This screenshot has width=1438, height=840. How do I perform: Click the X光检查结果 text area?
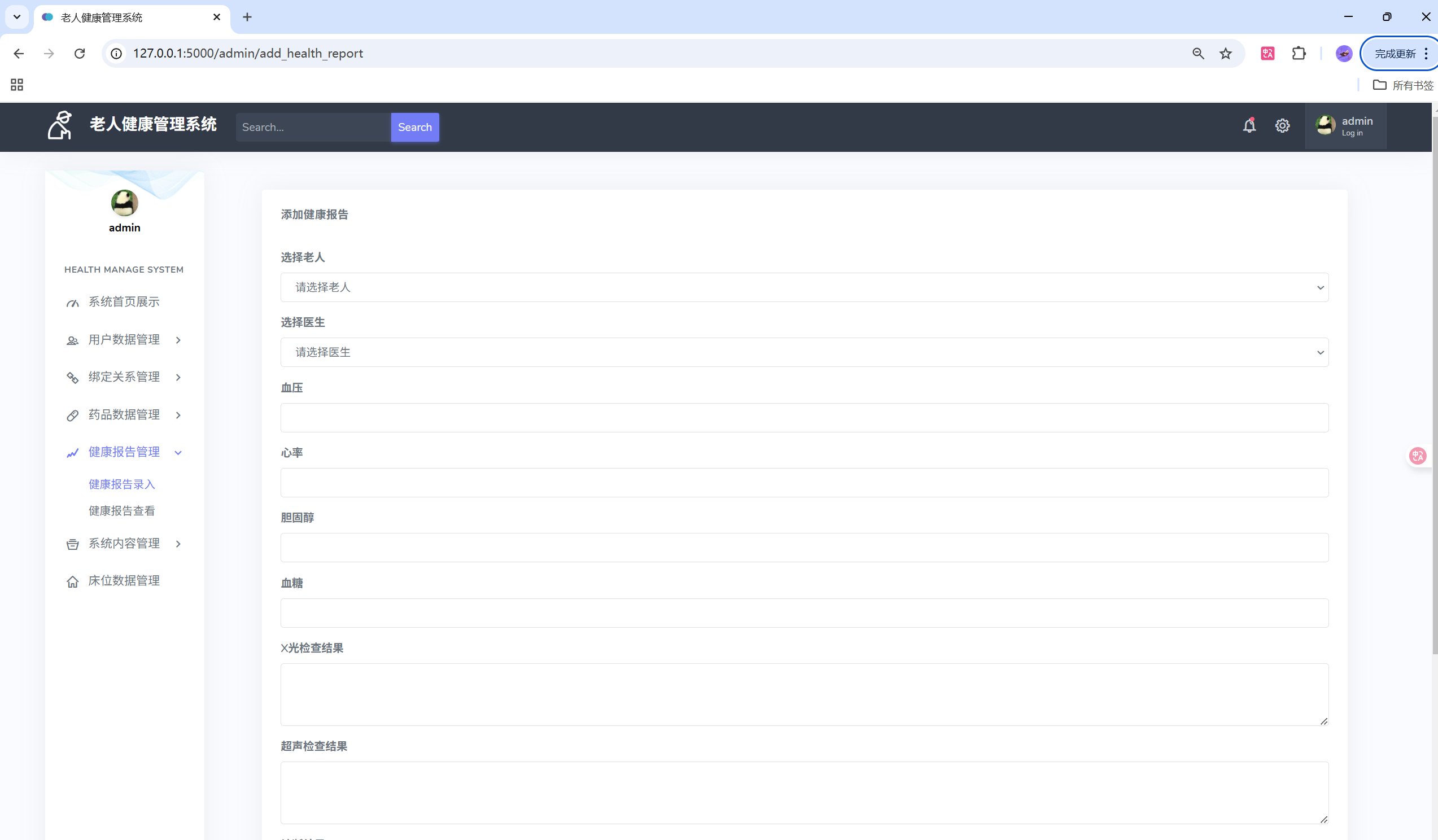[x=804, y=694]
